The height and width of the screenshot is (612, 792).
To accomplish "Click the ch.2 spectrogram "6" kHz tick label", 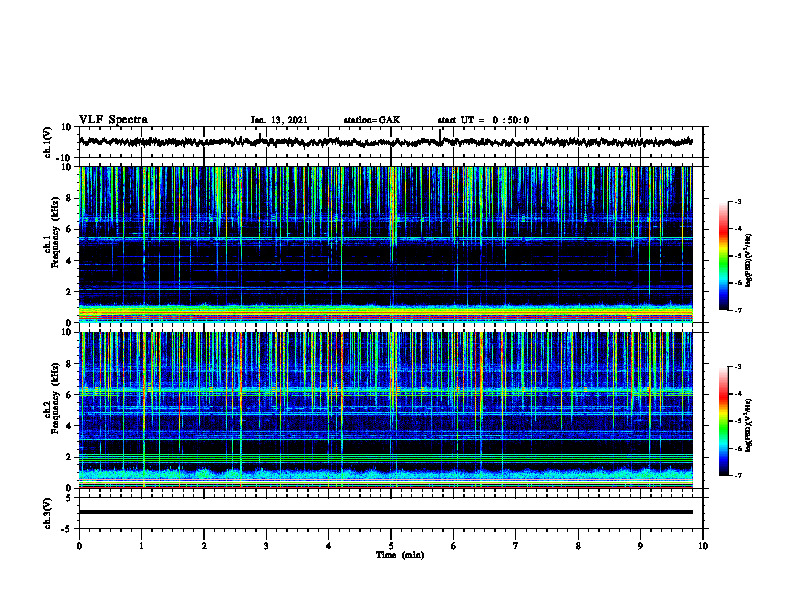I will [x=69, y=395].
